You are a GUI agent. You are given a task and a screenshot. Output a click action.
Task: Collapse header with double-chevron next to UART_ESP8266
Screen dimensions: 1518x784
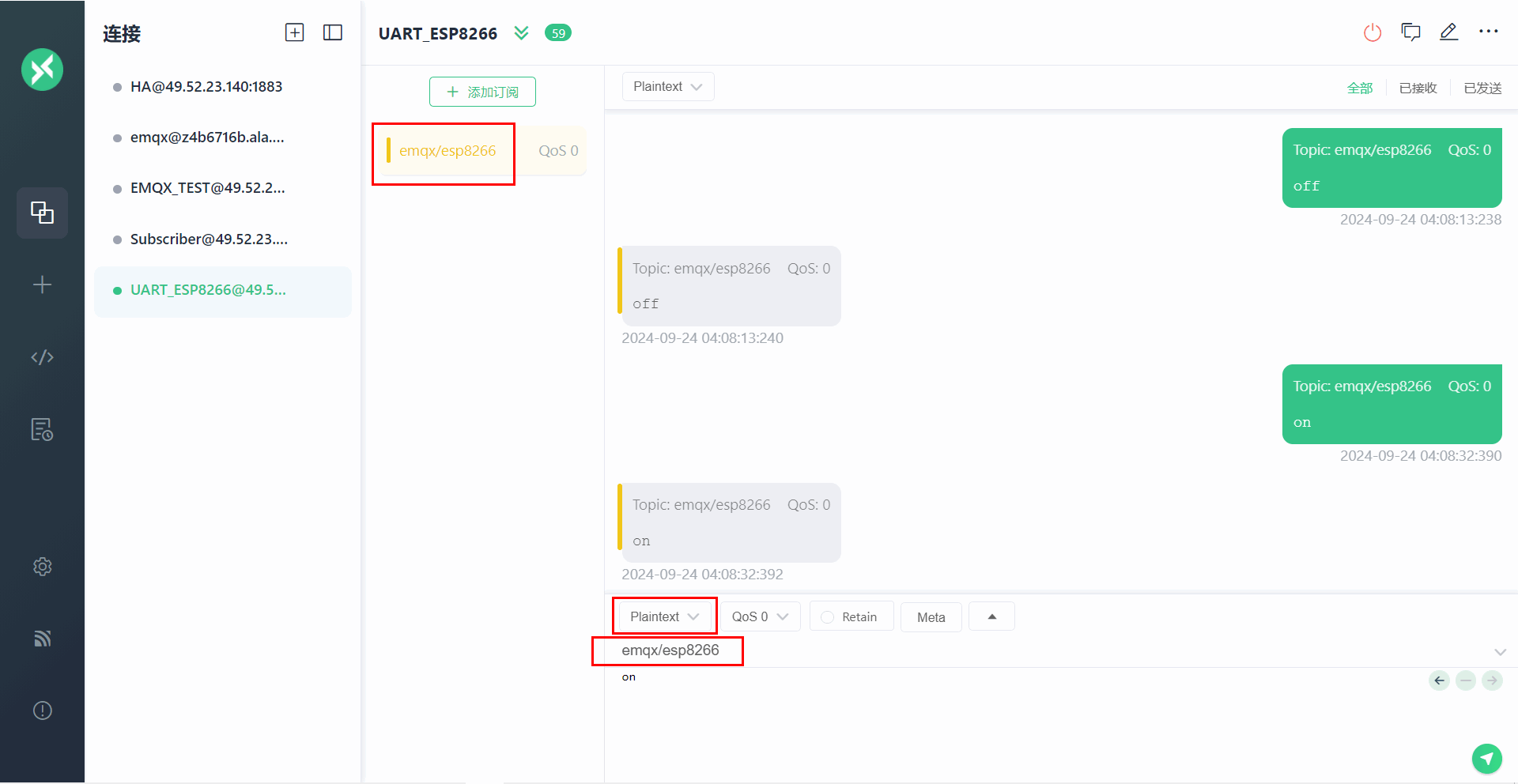[521, 33]
